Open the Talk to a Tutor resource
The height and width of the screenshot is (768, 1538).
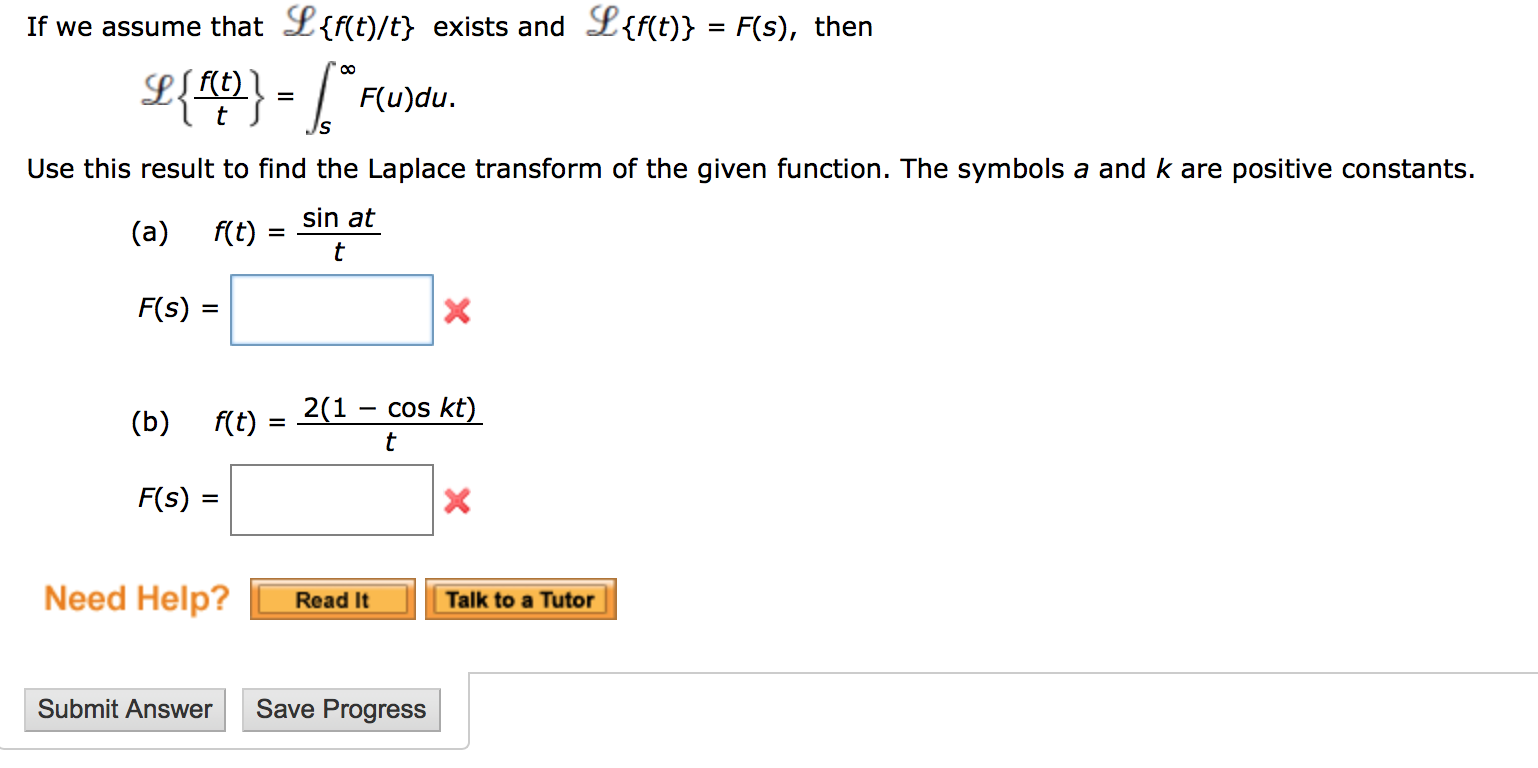click(520, 598)
